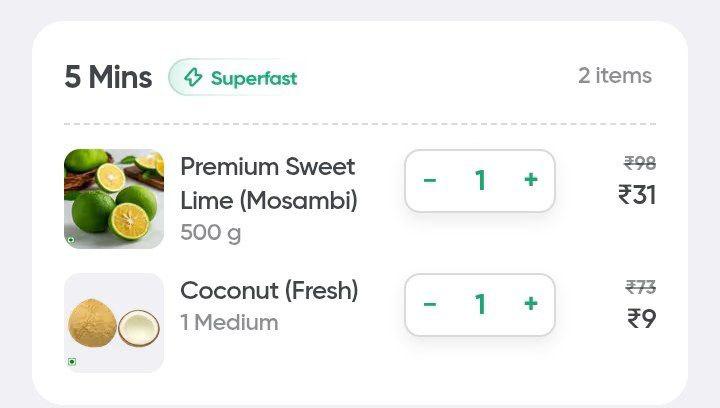Click the 2 items count label
Screen dimensions: 720x408
(x=614, y=76)
